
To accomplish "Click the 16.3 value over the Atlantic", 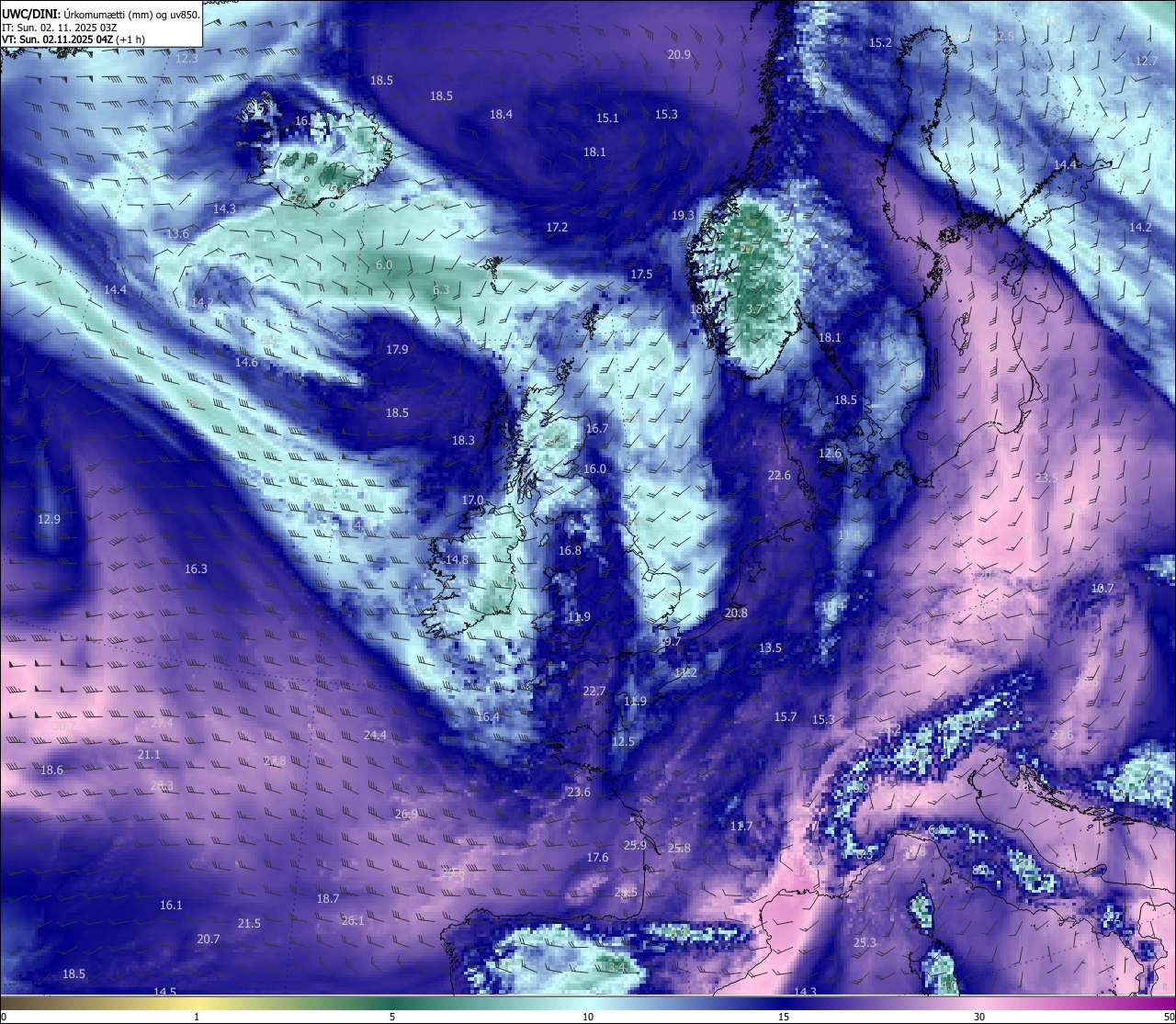I will click(x=196, y=569).
